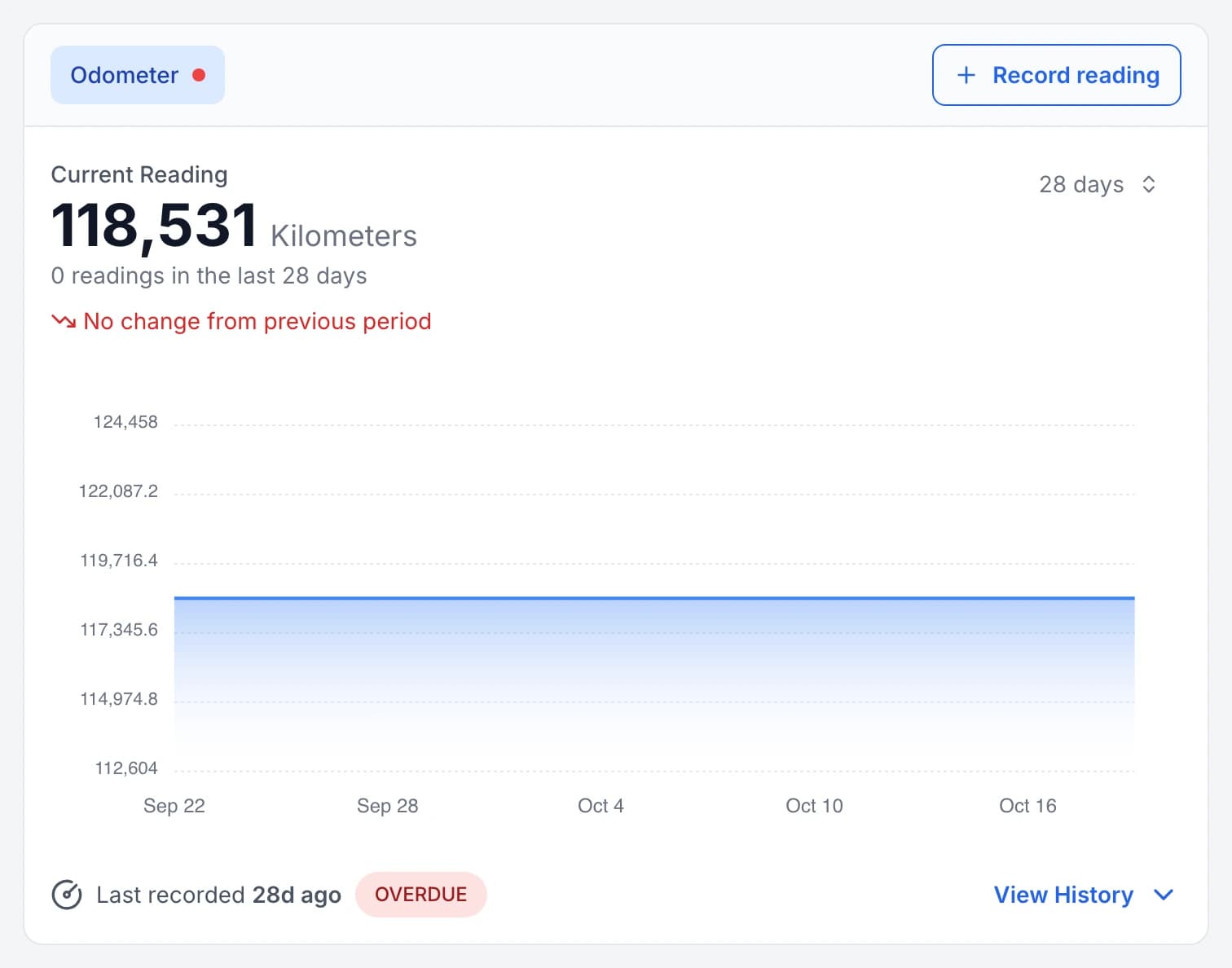Click the Current Reading heading
This screenshot has height=968, width=1232.
click(x=139, y=174)
